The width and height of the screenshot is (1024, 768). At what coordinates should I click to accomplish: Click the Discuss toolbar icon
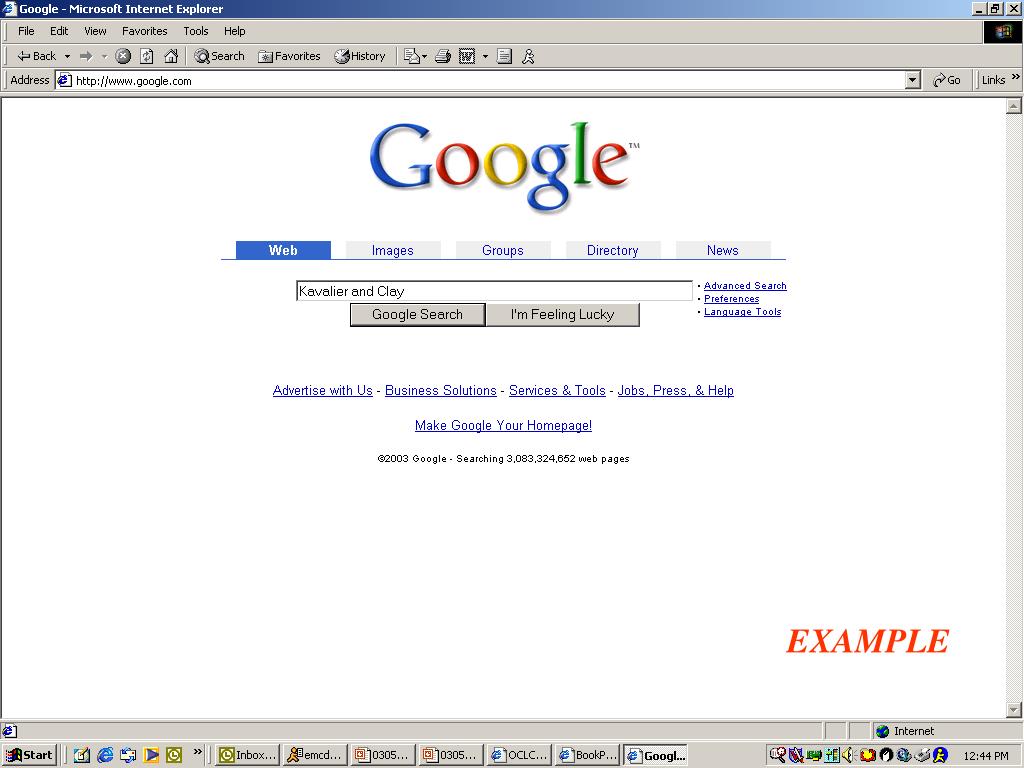(x=504, y=56)
